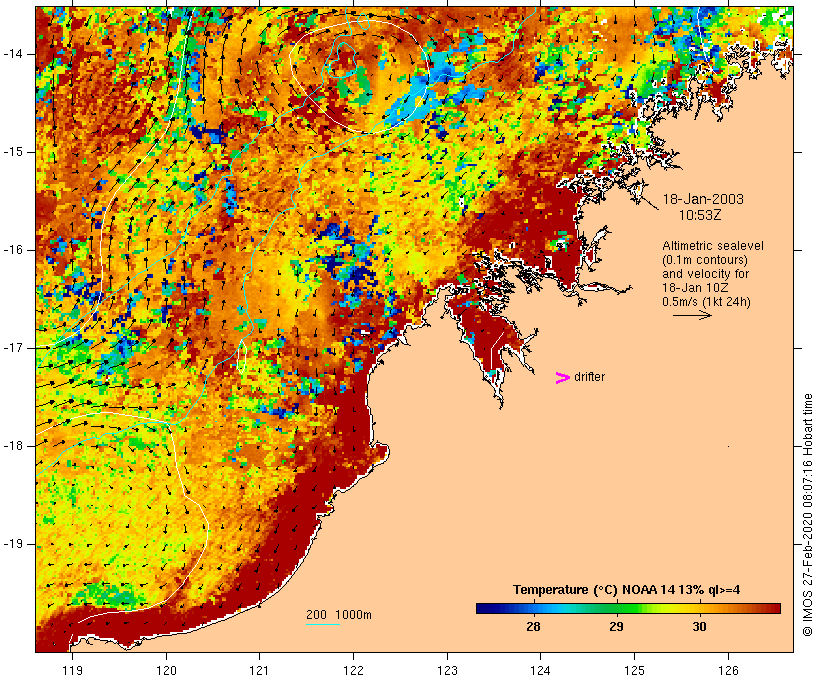Click the '29' label on temperature scale
The width and height of the screenshot is (820, 680).
[617, 626]
